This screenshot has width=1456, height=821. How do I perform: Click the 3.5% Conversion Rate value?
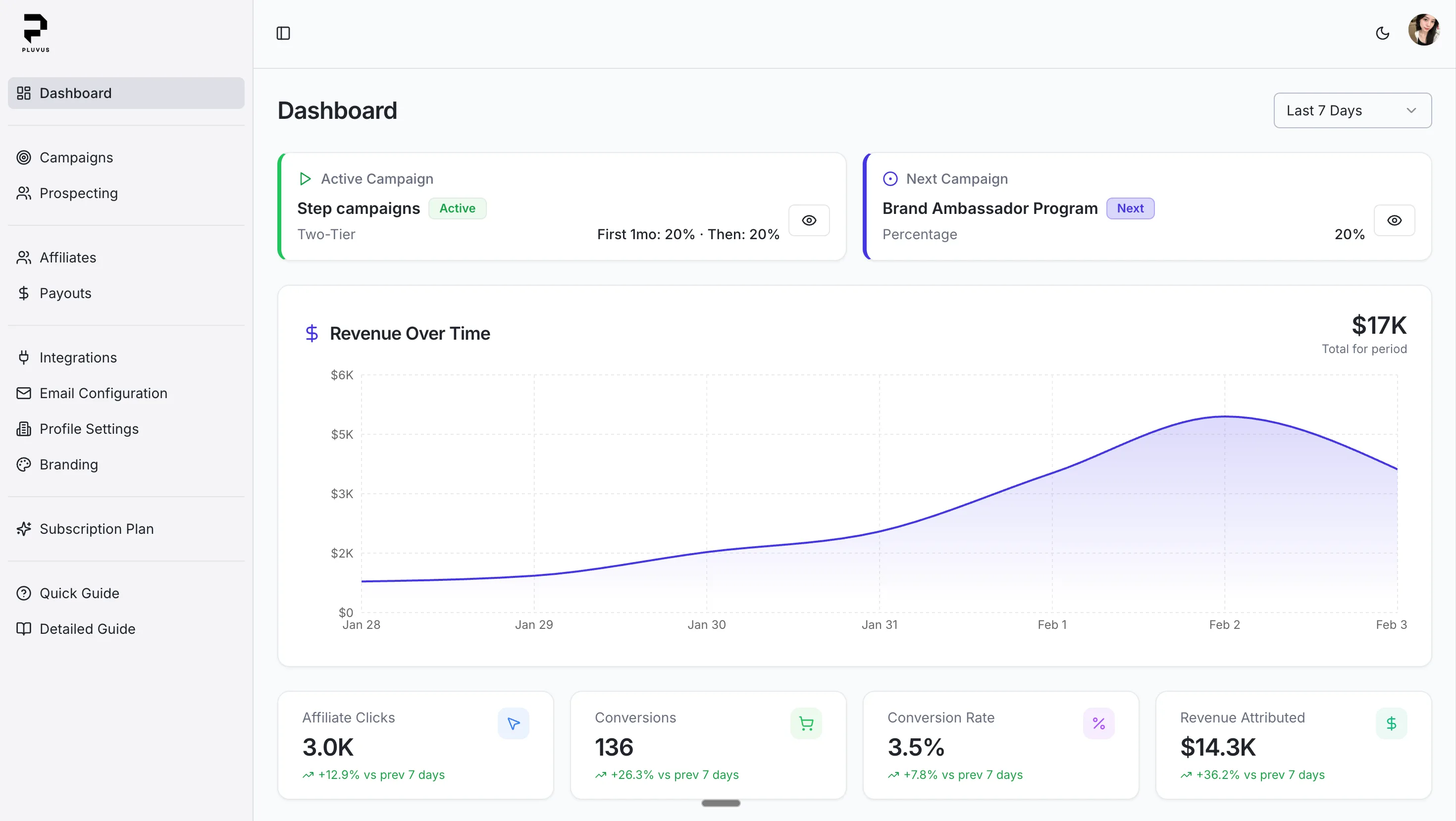point(916,748)
